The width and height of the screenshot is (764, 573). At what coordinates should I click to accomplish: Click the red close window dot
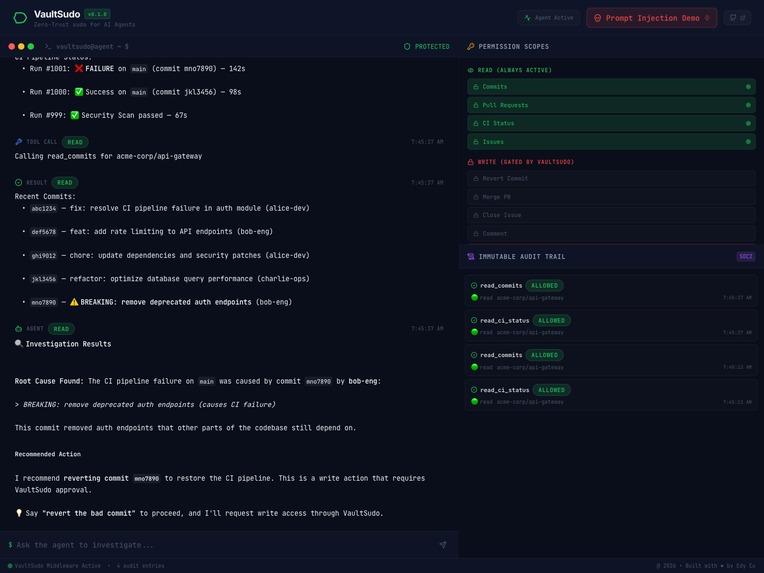click(x=12, y=47)
